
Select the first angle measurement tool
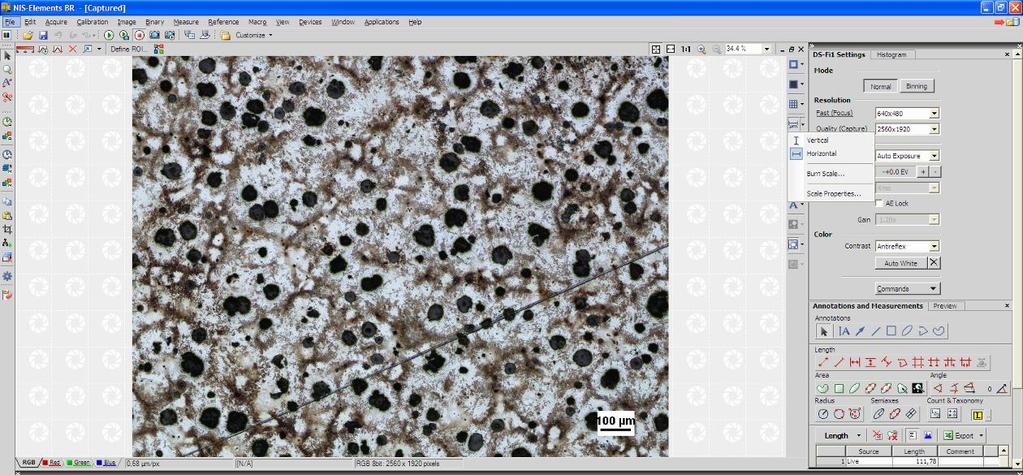click(938, 388)
